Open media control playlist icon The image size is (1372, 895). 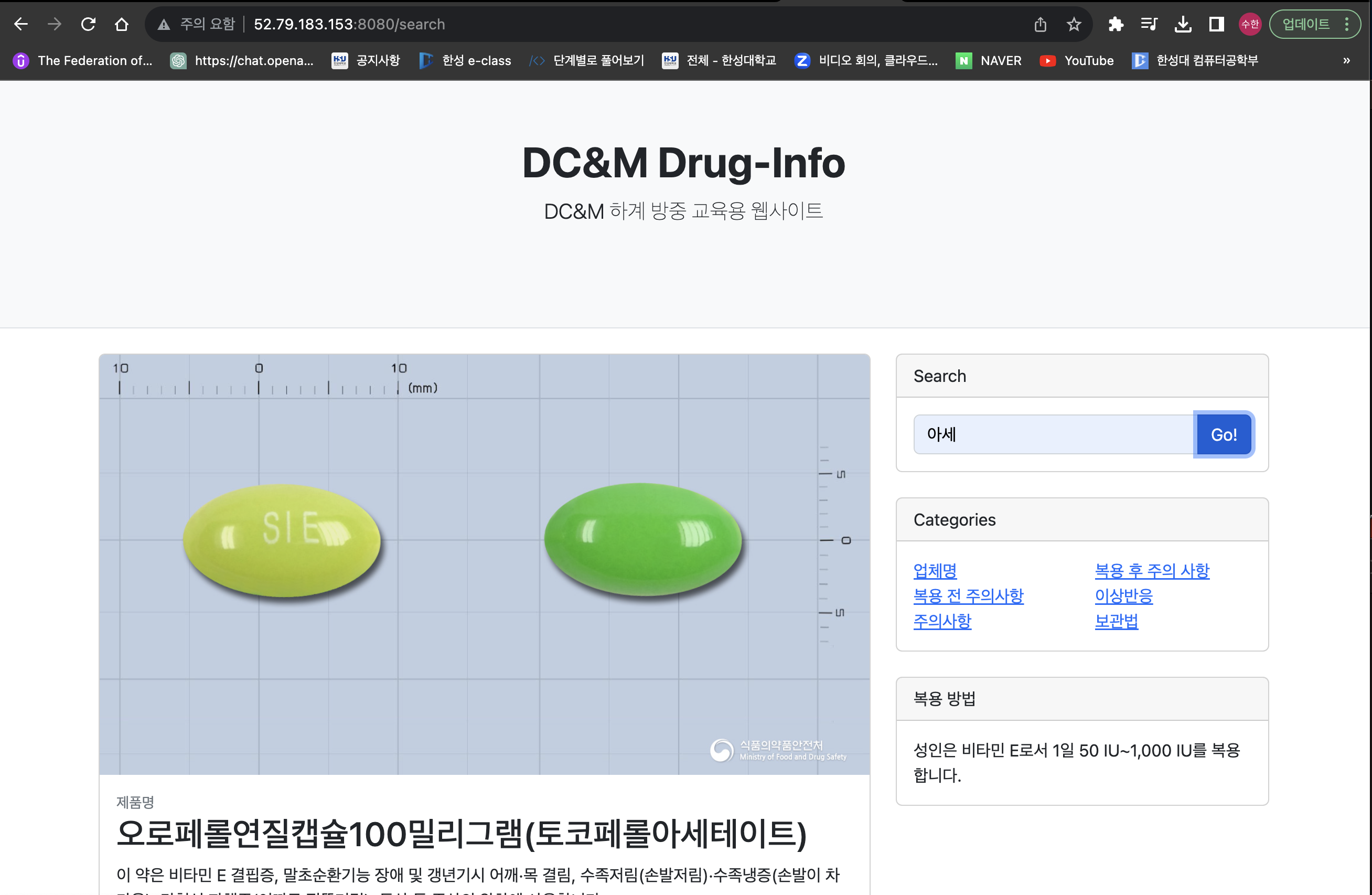click(x=1149, y=24)
